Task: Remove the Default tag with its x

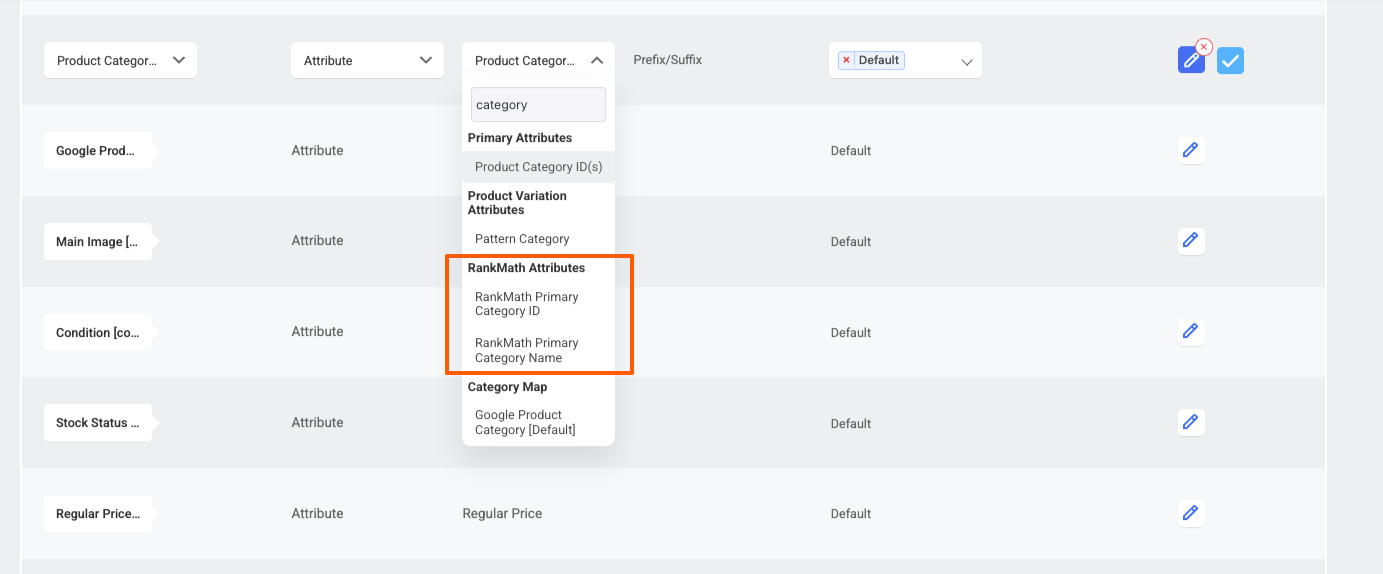Action: [846, 60]
